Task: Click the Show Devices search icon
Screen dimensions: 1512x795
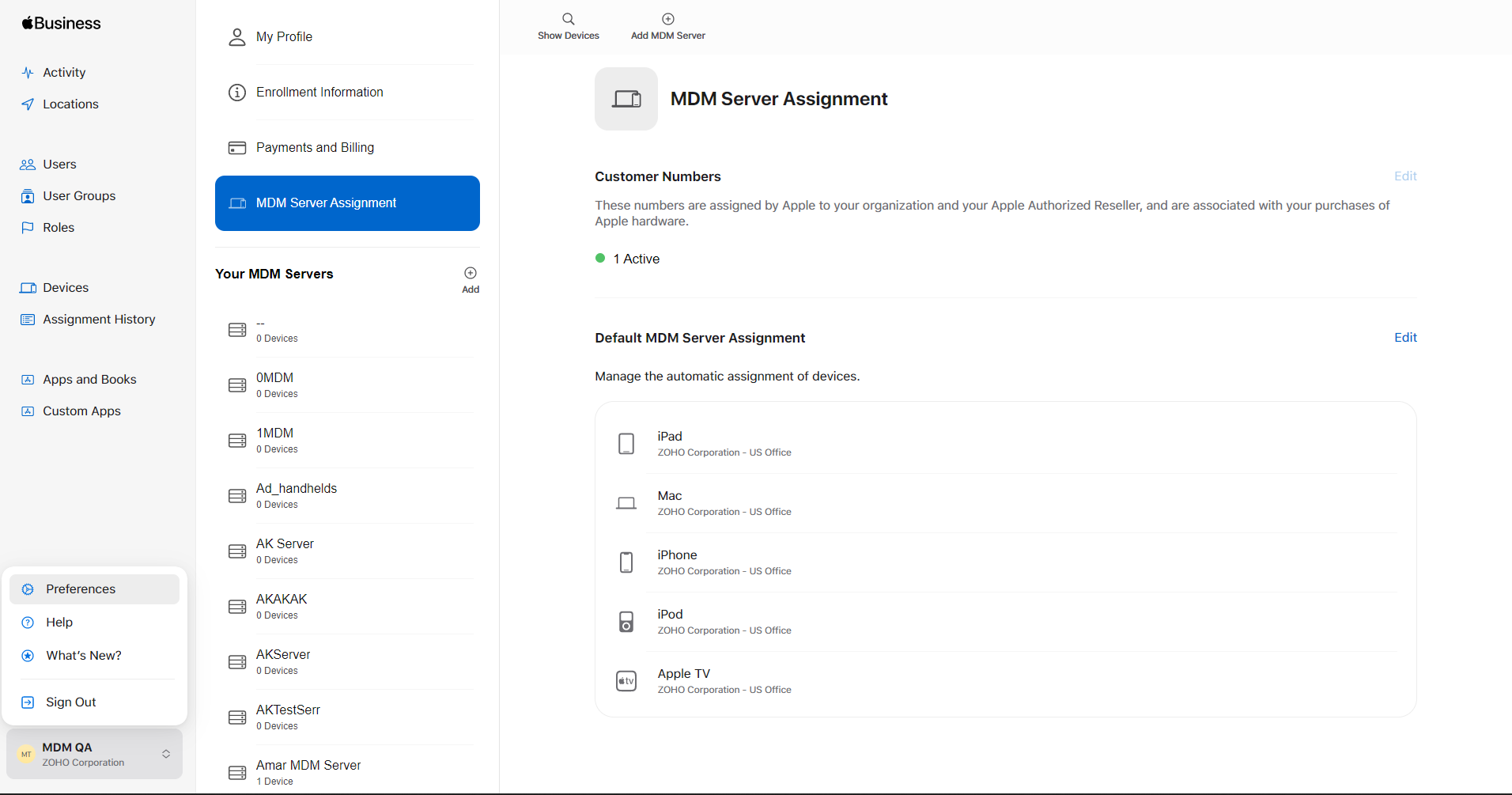Action: (x=568, y=19)
